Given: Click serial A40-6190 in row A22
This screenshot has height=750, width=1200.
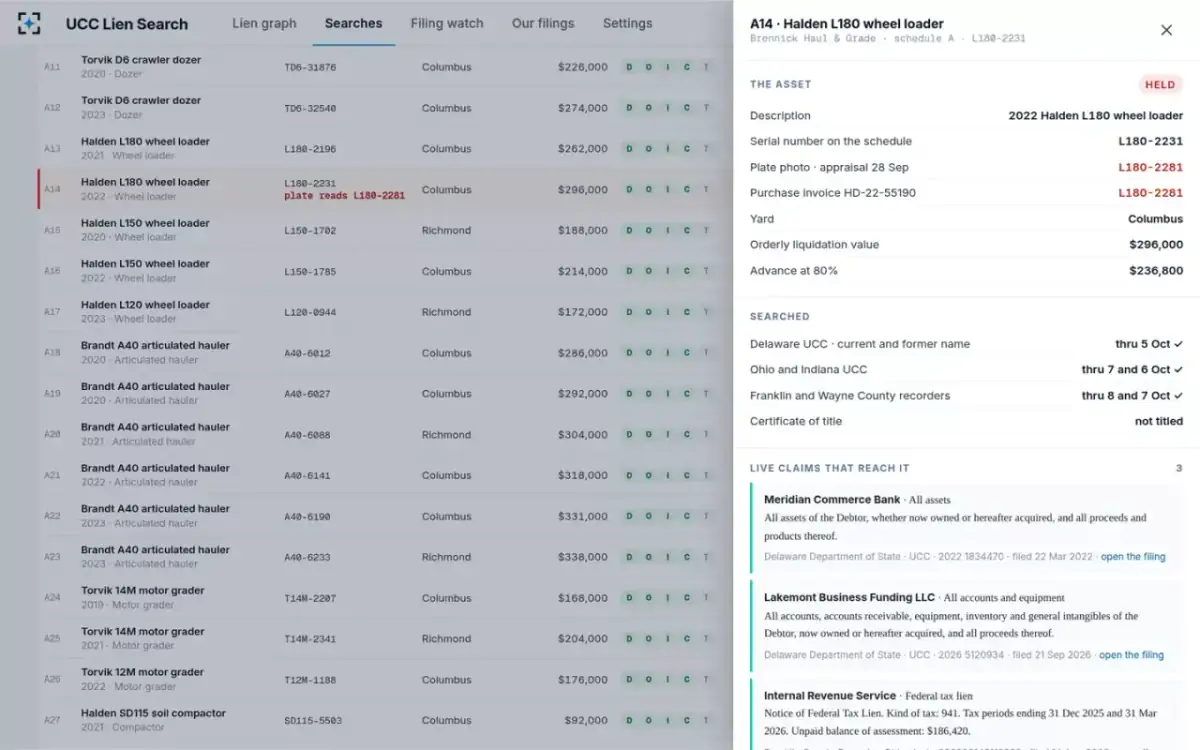Looking at the screenshot, I should tap(307, 517).
